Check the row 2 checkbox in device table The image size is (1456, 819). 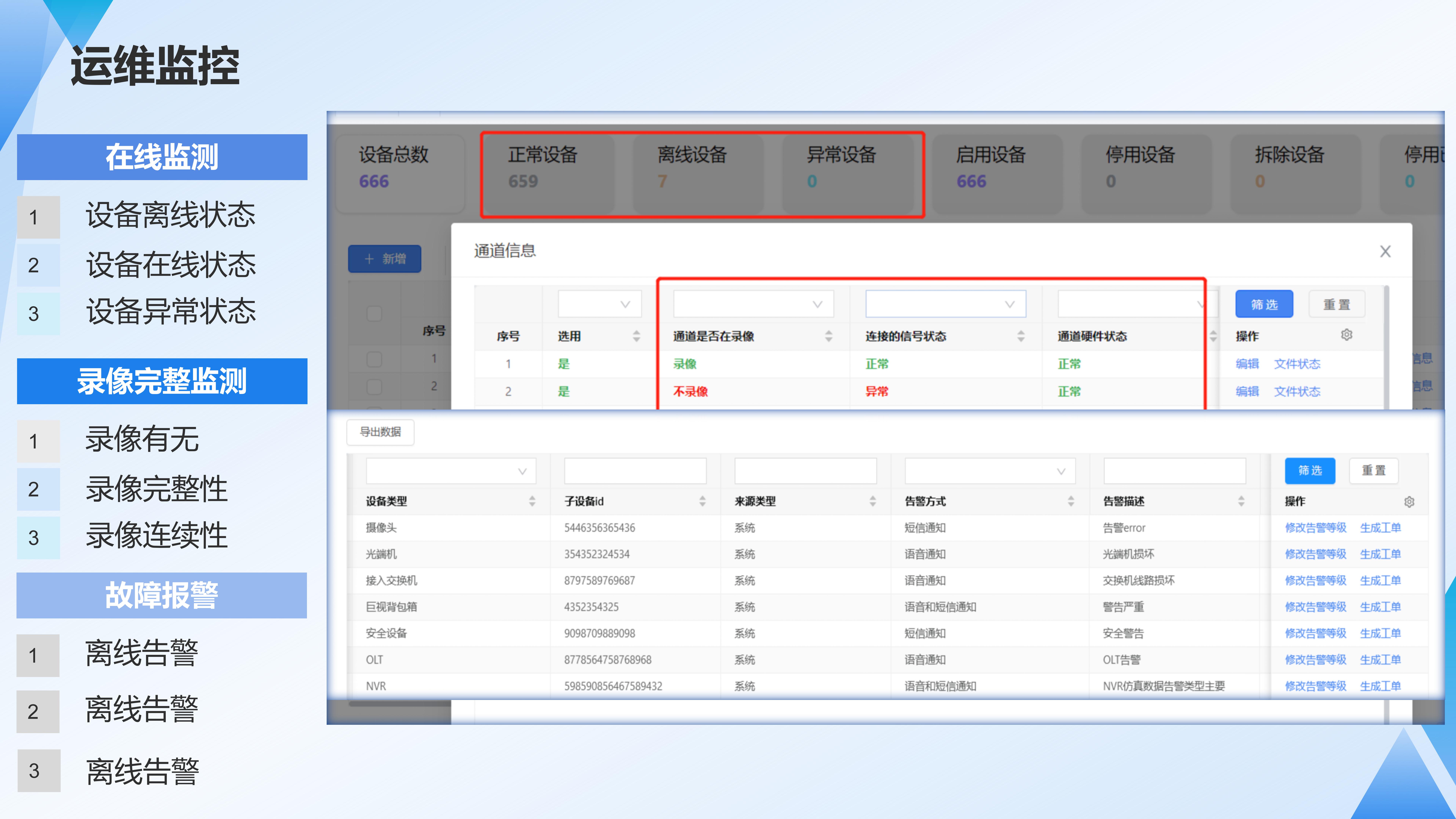(374, 387)
